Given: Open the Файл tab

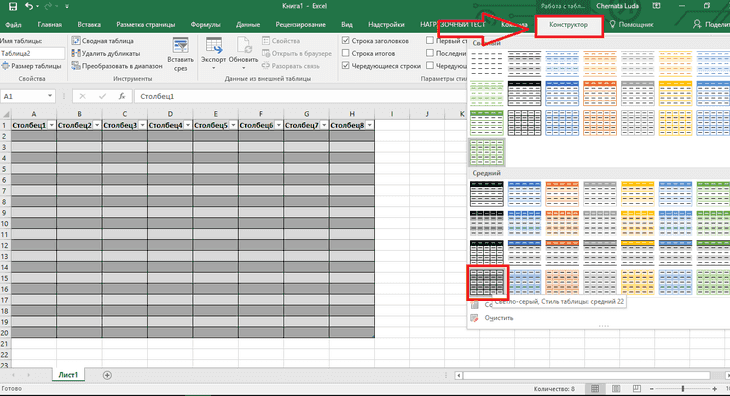Looking at the screenshot, I should (x=14, y=25).
